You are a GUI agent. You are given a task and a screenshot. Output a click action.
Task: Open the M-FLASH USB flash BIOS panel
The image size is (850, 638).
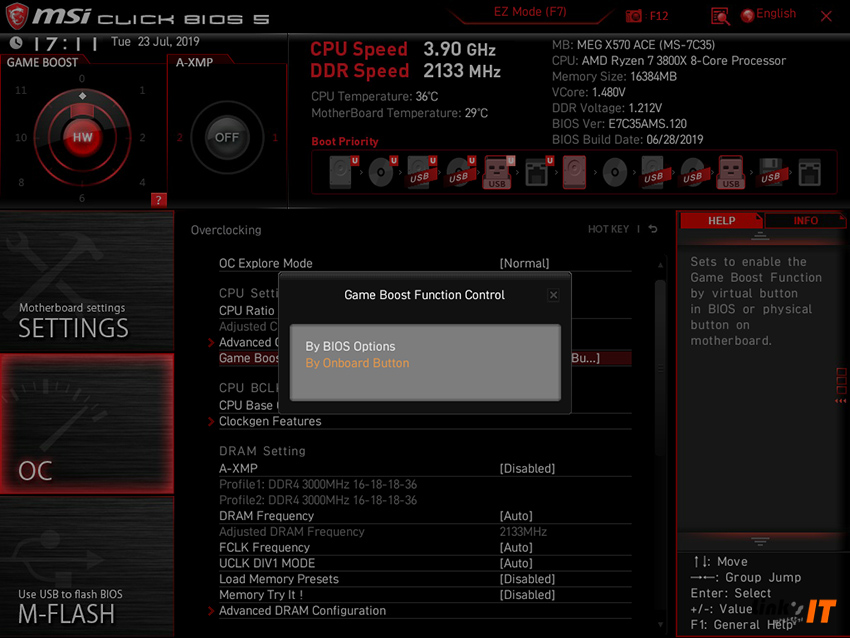tap(87, 567)
